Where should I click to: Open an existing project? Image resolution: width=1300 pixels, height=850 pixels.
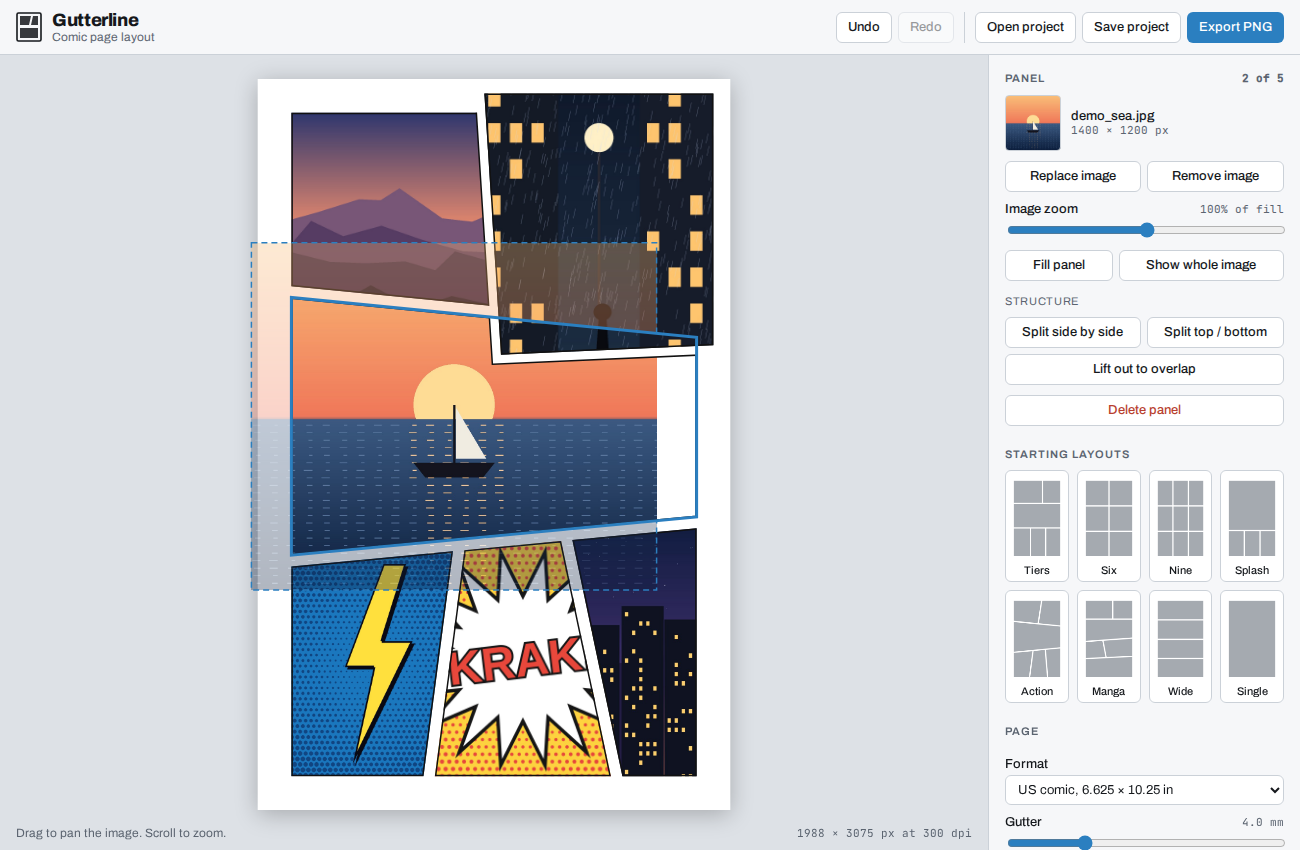(x=1026, y=27)
